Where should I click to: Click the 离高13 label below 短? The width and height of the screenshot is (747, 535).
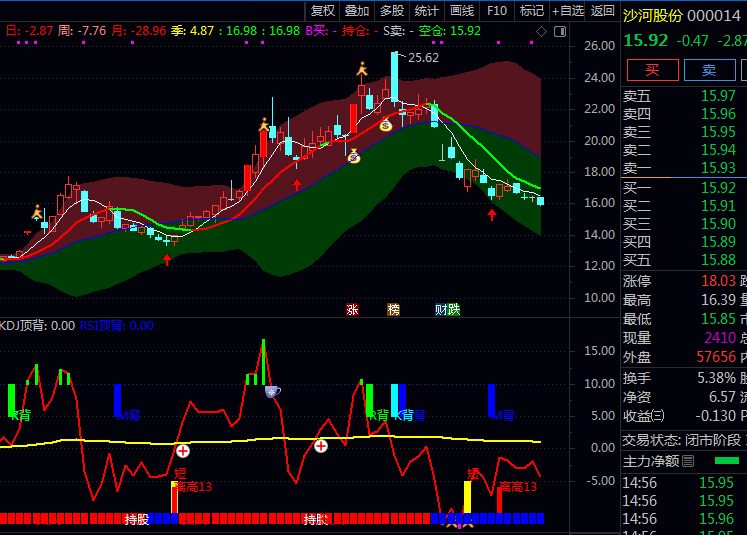(193, 487)
